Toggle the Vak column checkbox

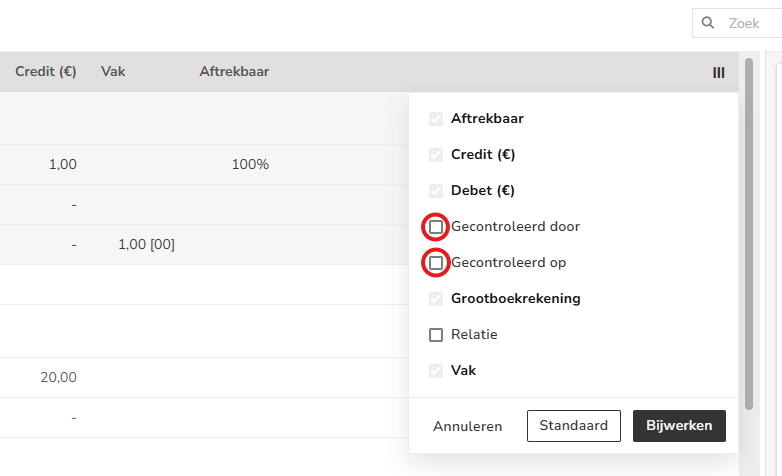pos(436,371)
